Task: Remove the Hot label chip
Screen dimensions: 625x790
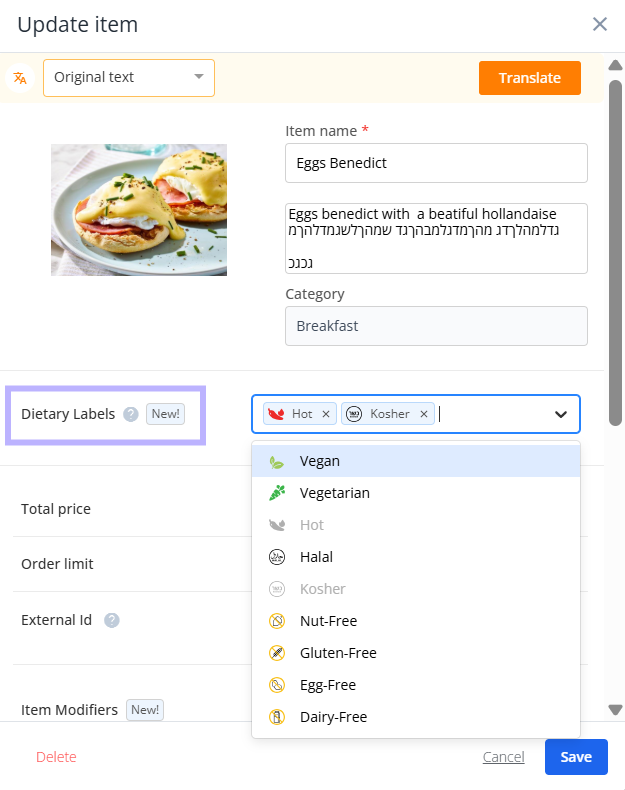Action: coord(326,414)
